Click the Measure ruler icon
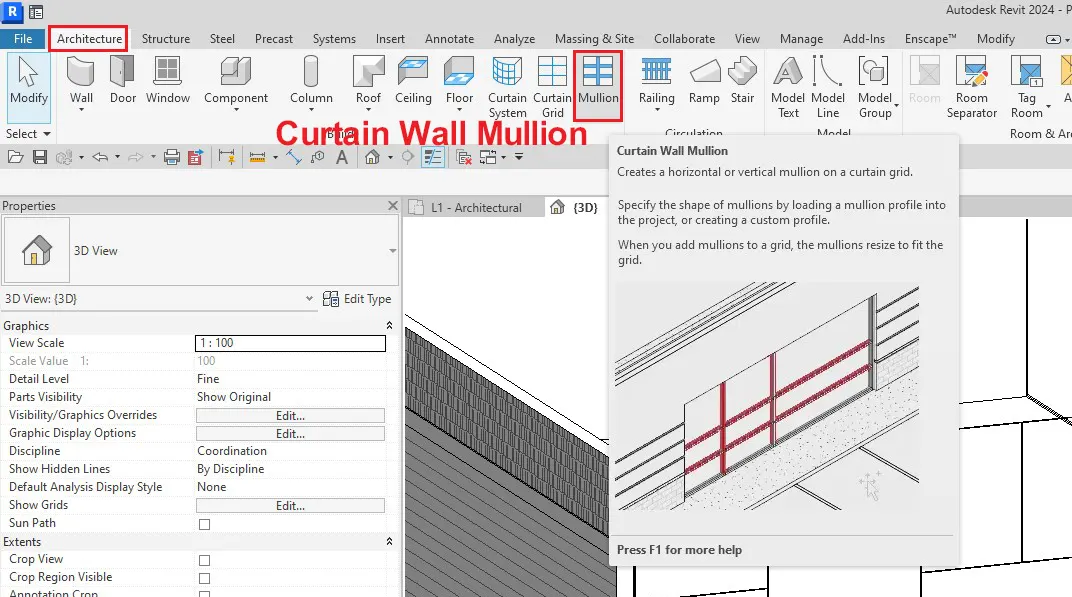 coord(257,157)
